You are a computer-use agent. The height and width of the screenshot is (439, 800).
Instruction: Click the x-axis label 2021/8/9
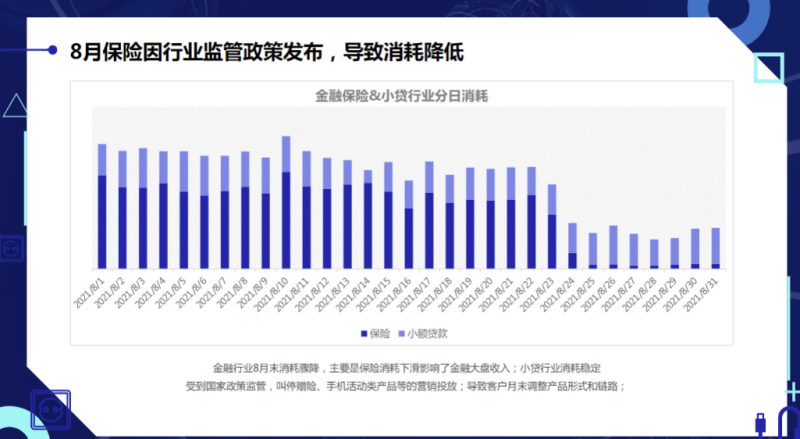(x=252, y=293)
